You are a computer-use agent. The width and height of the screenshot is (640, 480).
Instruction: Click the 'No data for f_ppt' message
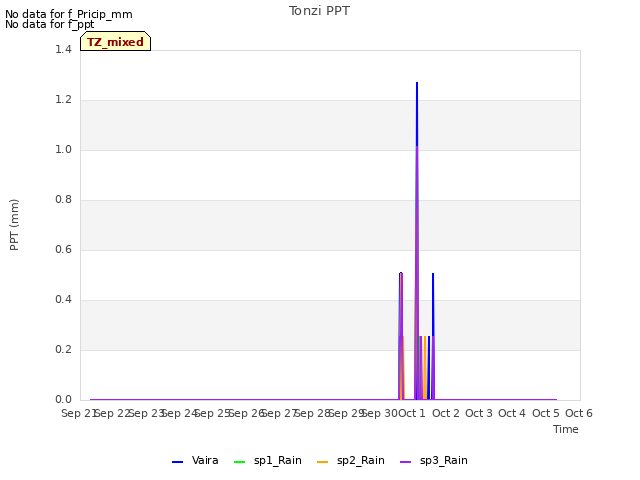(x=49, y=24)
